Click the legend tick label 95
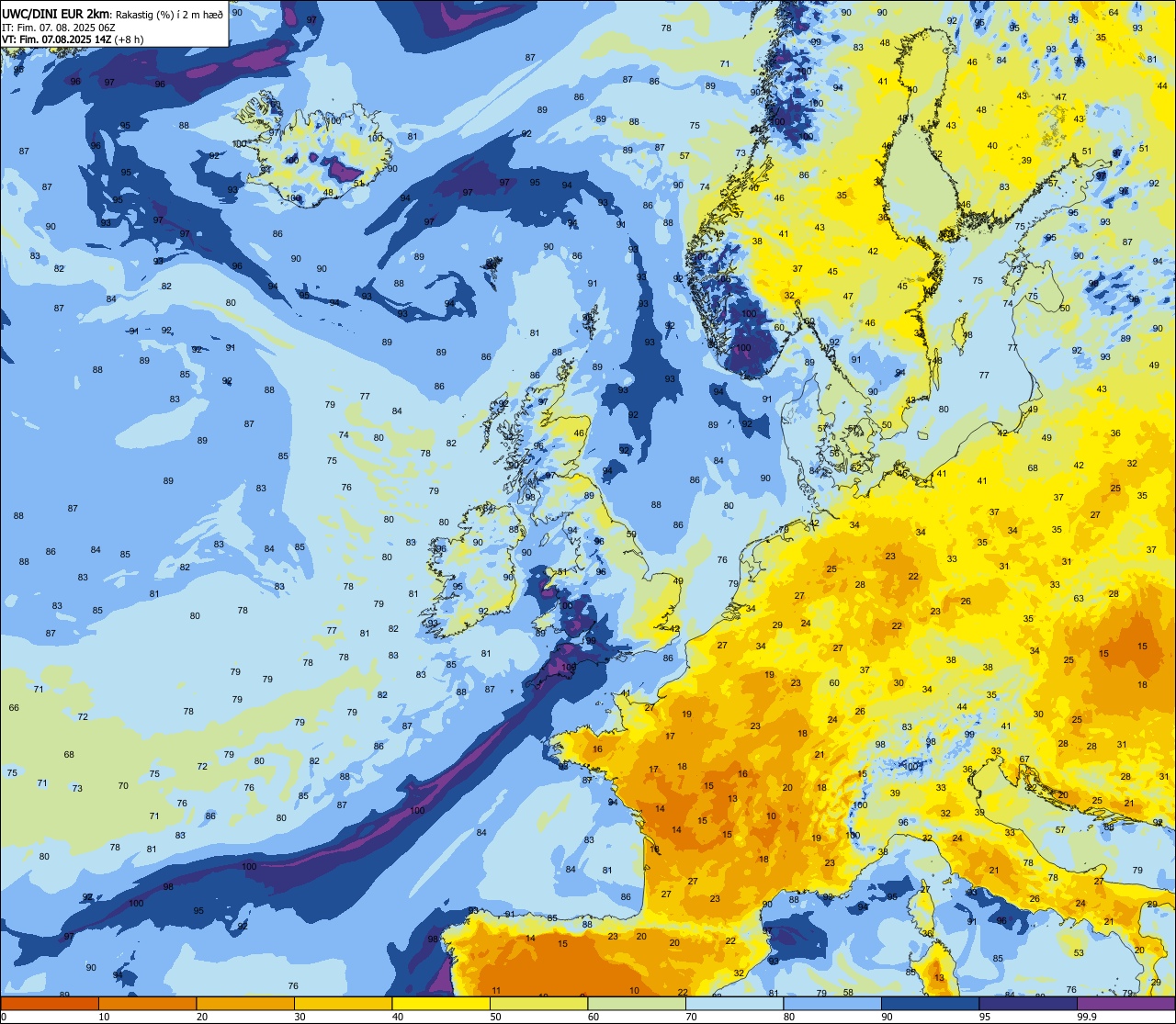Viewport: 1176px width, 1024px height. click(x=985, y=1017)
